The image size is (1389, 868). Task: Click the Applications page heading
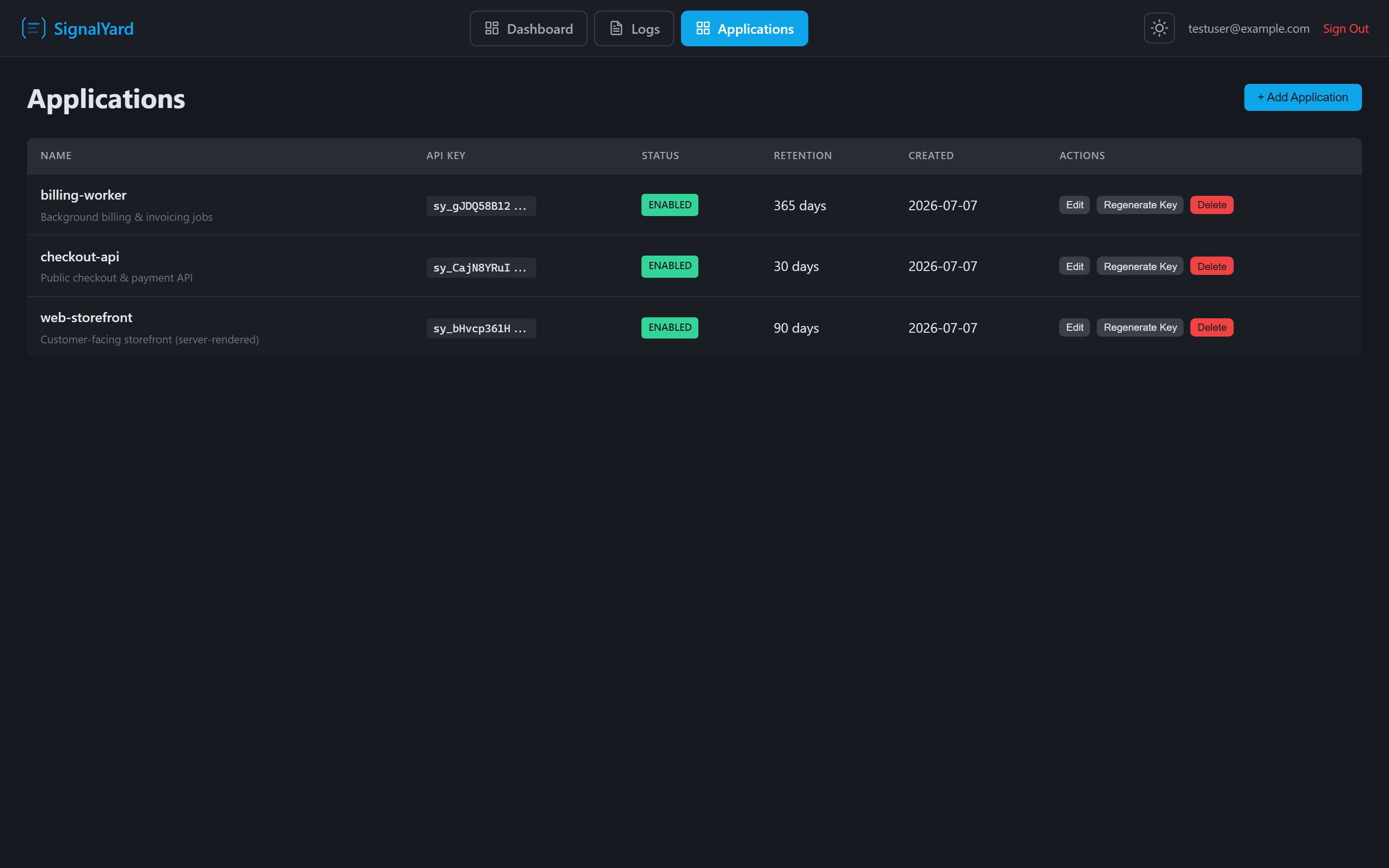click(x=106, y=99)
